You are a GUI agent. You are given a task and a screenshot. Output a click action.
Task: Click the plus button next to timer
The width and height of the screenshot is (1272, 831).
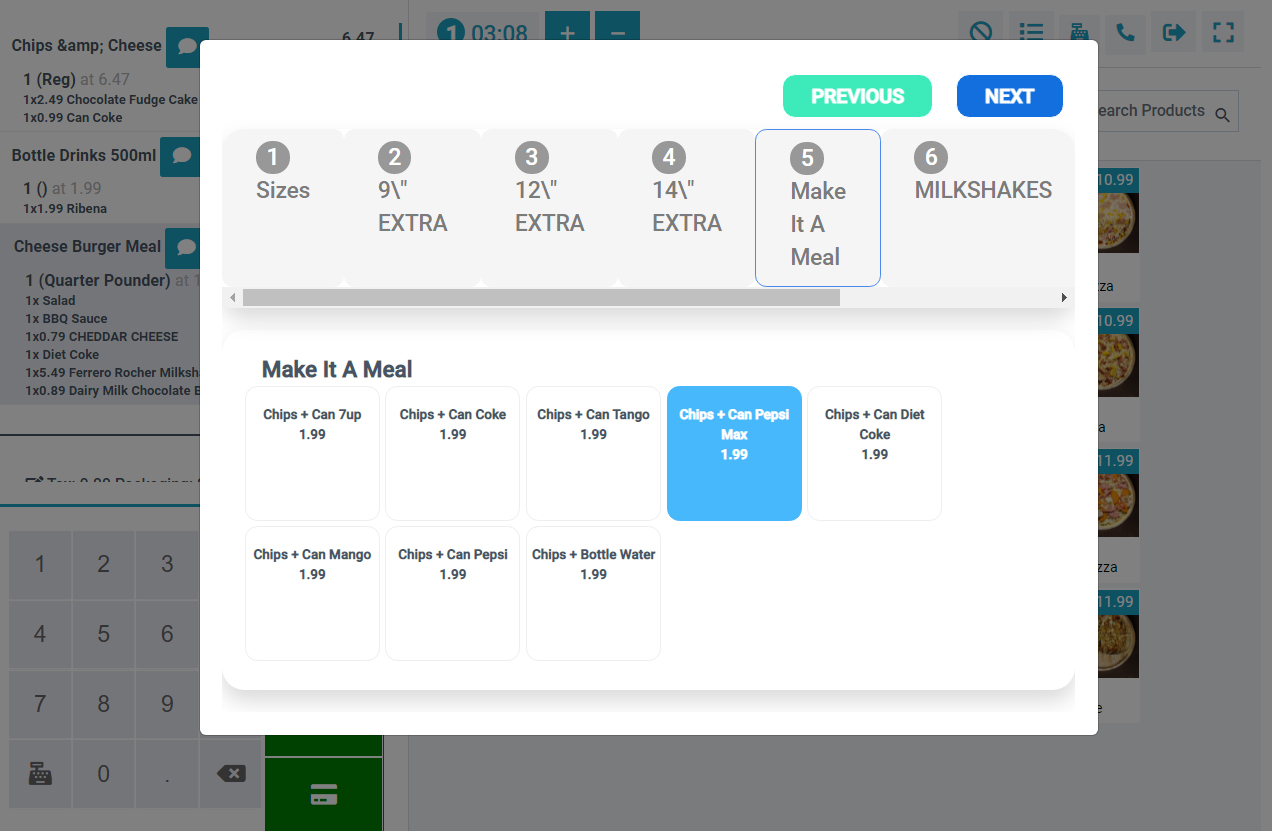[x=567, y=33]
